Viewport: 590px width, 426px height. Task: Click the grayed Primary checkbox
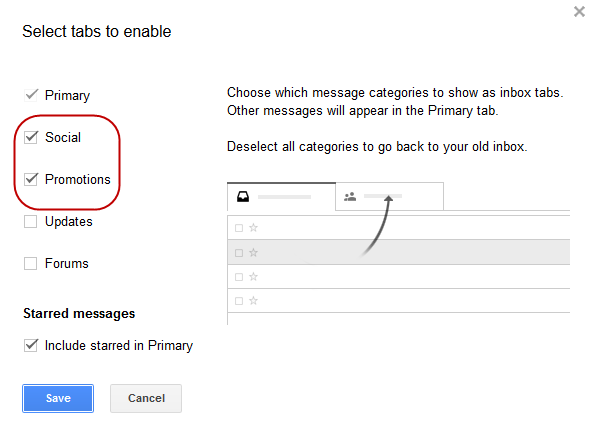tap(31, 95)
